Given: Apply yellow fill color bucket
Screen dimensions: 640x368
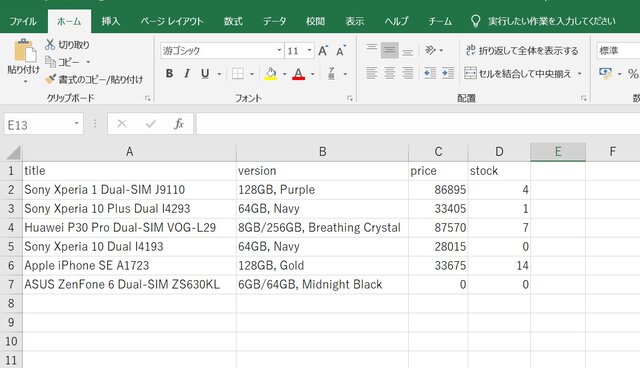Looking at the screenshot, I should coord(271,74).
